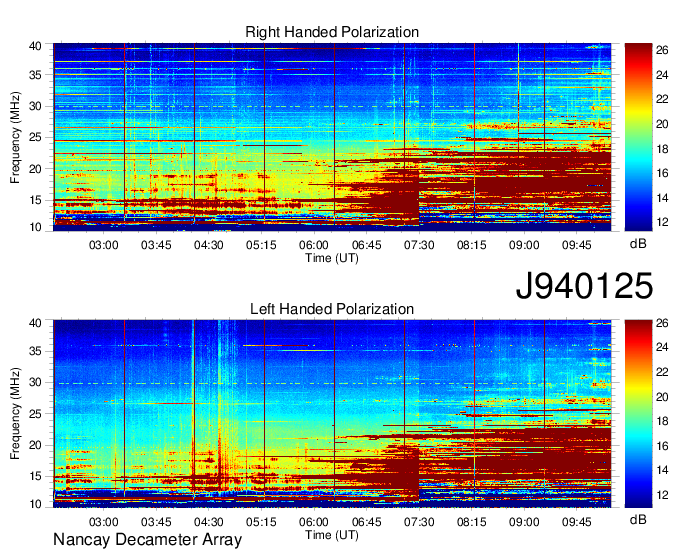The image size is (680, 552).
Task: Click the '20' frequency tick of Right Handed plot
Action: coord(35,169)
